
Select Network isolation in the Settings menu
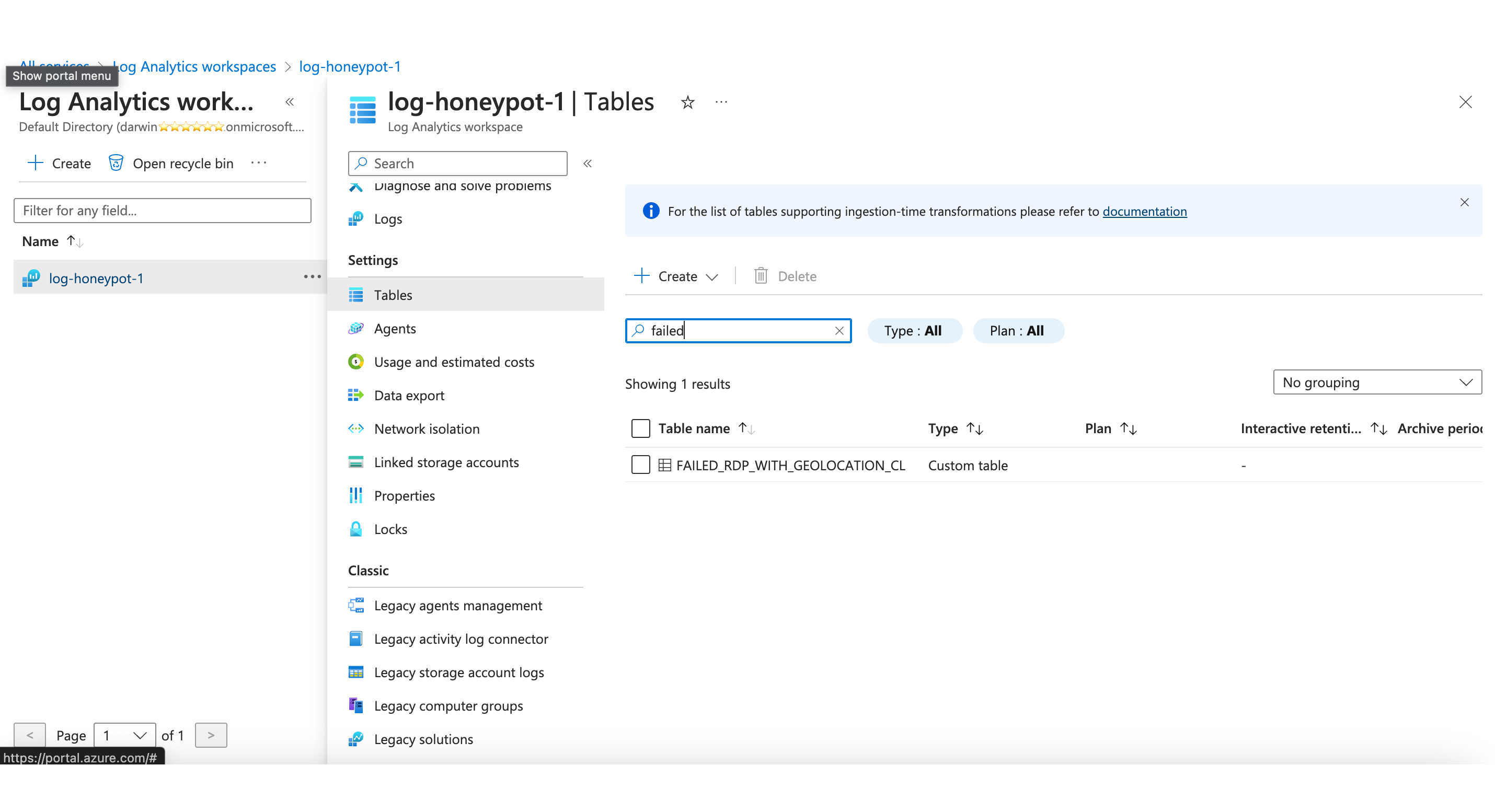point(427,428)
